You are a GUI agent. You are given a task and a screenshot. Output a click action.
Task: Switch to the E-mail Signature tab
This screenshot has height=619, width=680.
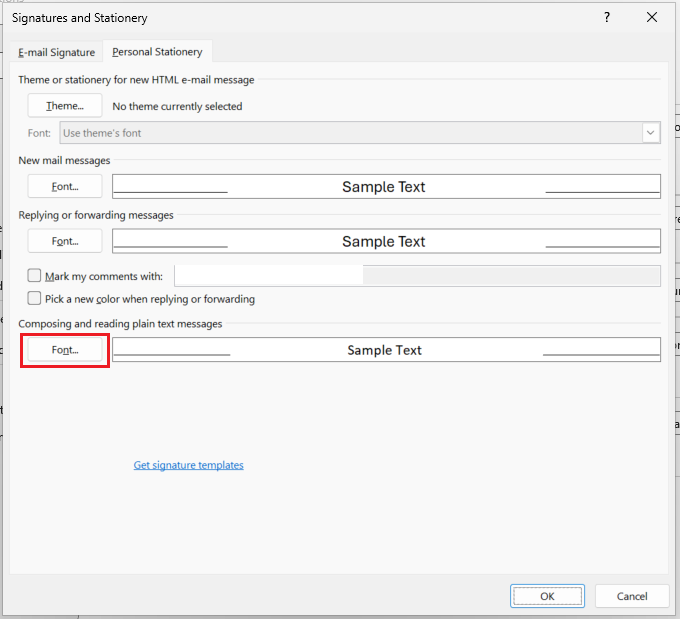click(x=56, y=52)
